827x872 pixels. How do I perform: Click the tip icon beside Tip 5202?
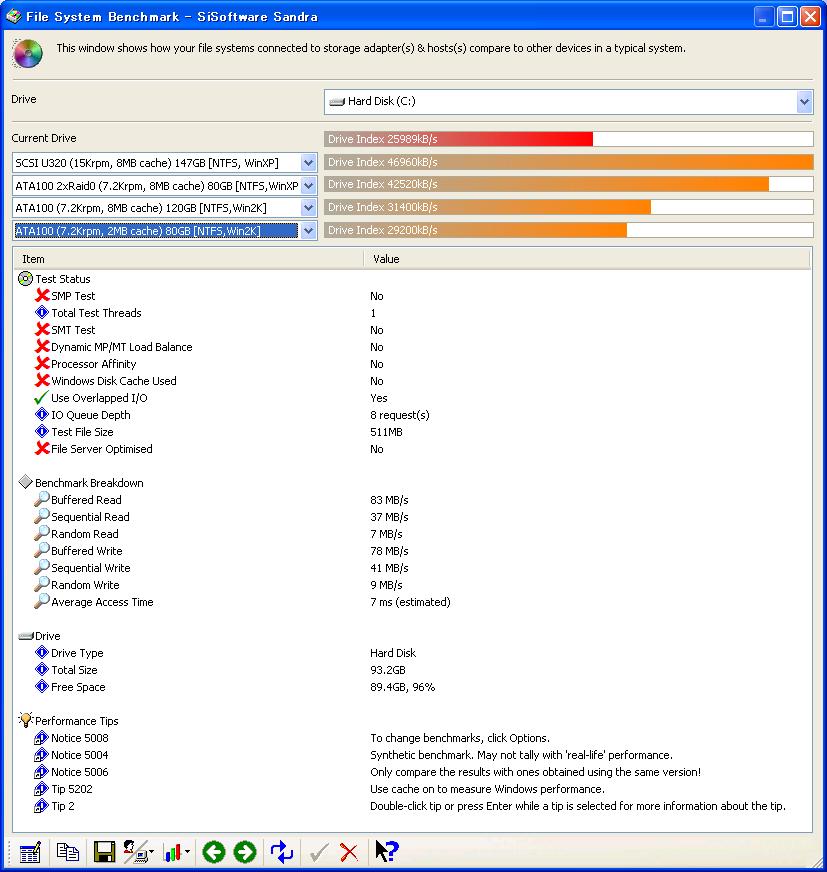click(x=42, y=789)
